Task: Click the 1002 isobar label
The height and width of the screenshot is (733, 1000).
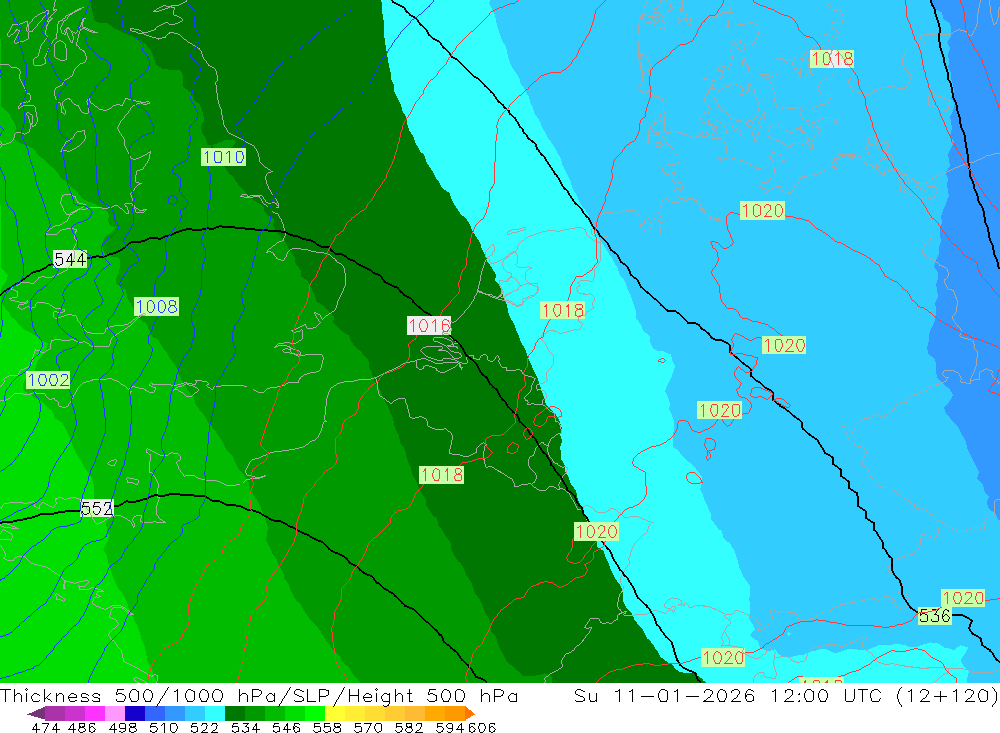Action: [48, 380]
